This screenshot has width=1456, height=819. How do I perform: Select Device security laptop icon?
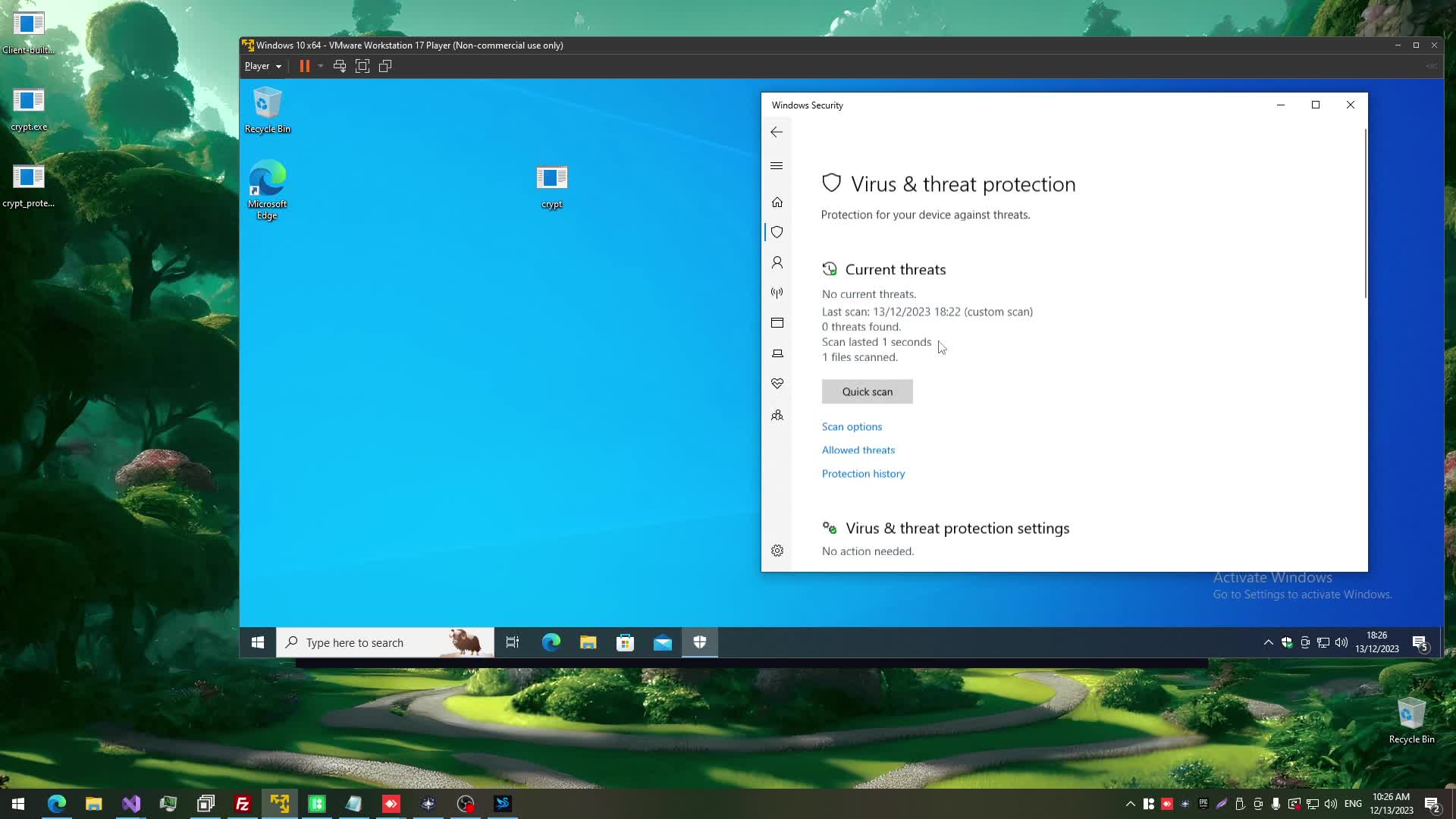pyautogui.click(x=777, y=353)
